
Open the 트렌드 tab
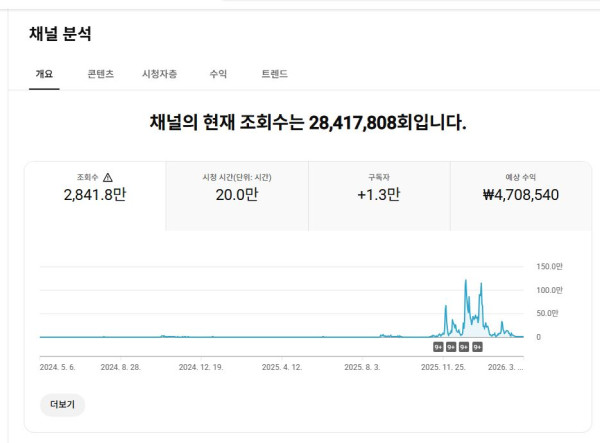pyautogui.click(x=274, y=74)
